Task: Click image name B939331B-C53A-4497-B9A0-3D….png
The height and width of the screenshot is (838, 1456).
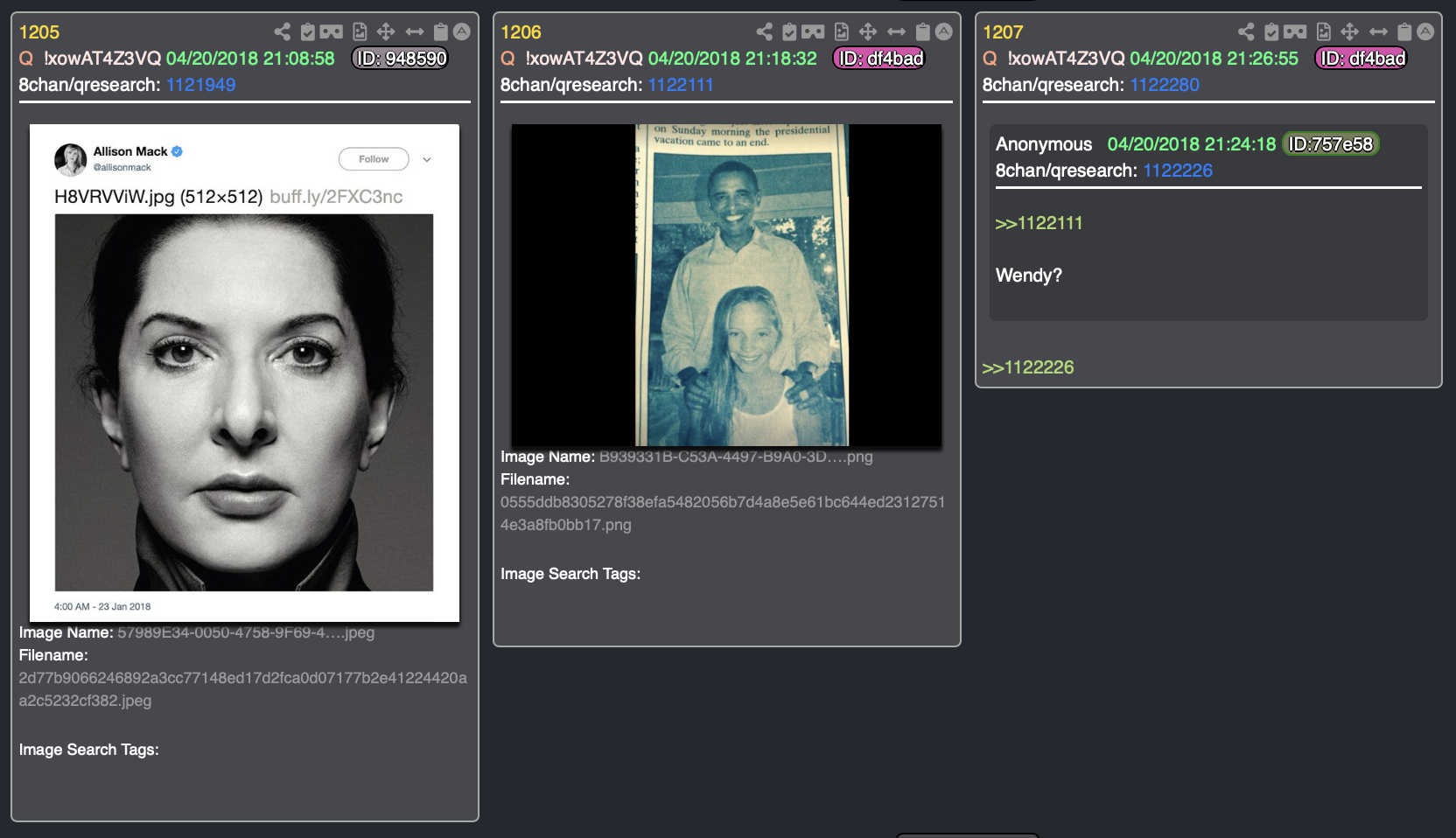Action: tap(736, 457)
